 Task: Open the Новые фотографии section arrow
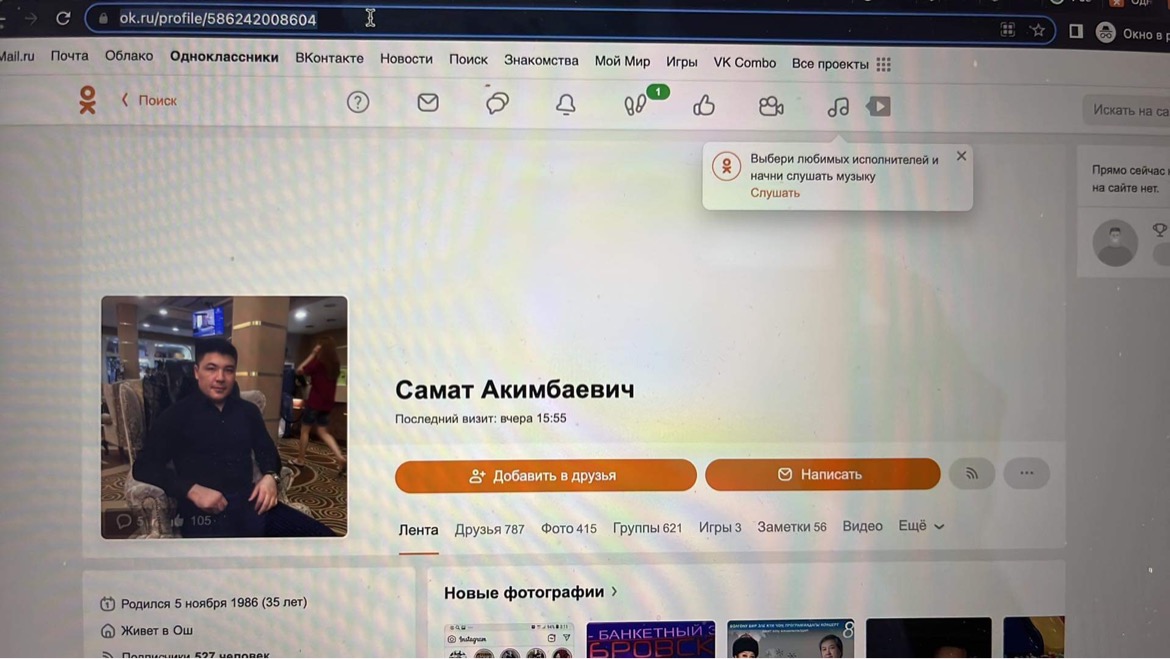pyautogui.click(x=614, y=592)
